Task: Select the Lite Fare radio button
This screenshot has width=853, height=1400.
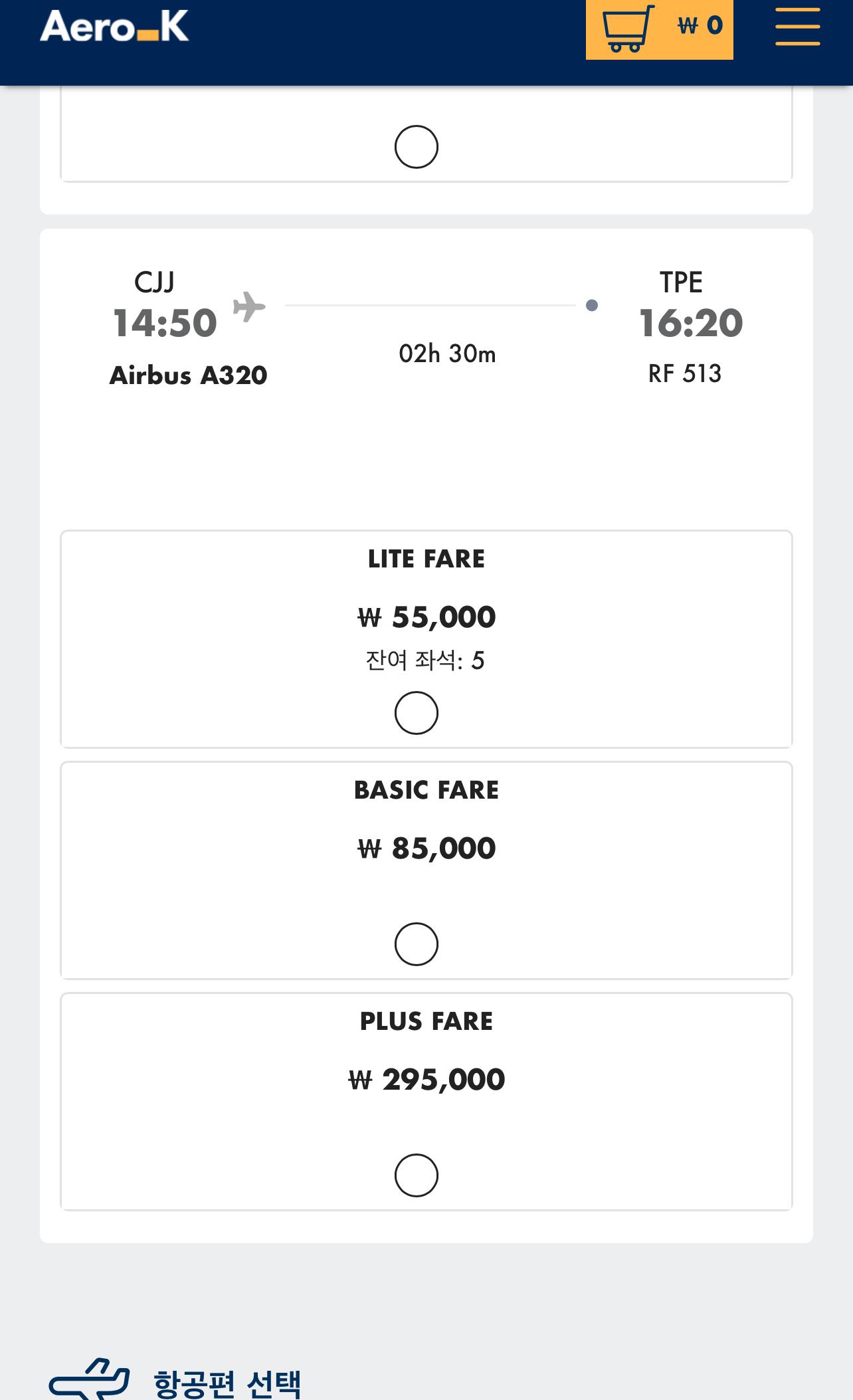Action: coord(417,713)
